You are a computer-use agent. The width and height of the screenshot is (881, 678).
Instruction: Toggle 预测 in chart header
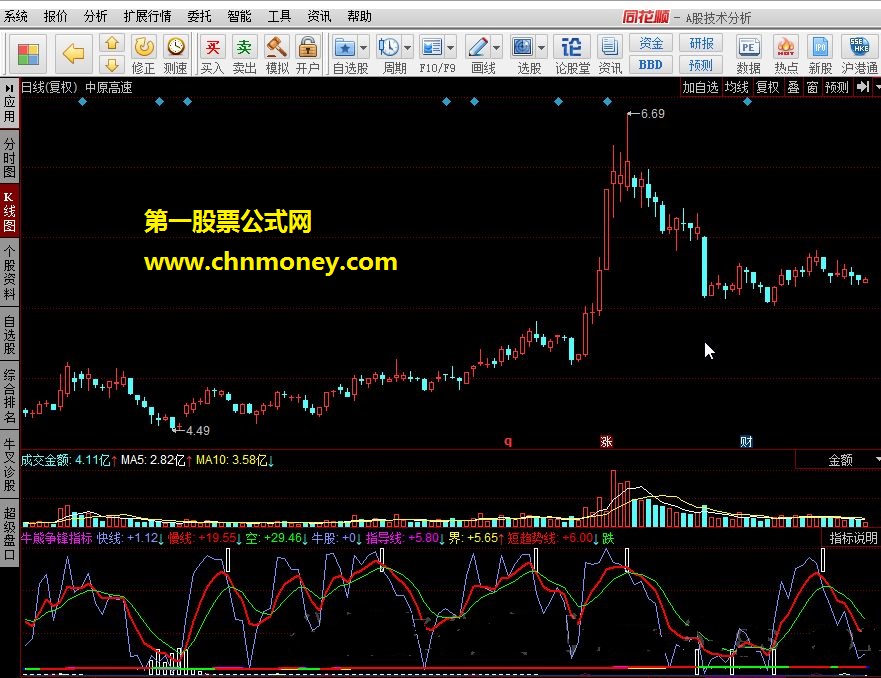tap(837, 87)
